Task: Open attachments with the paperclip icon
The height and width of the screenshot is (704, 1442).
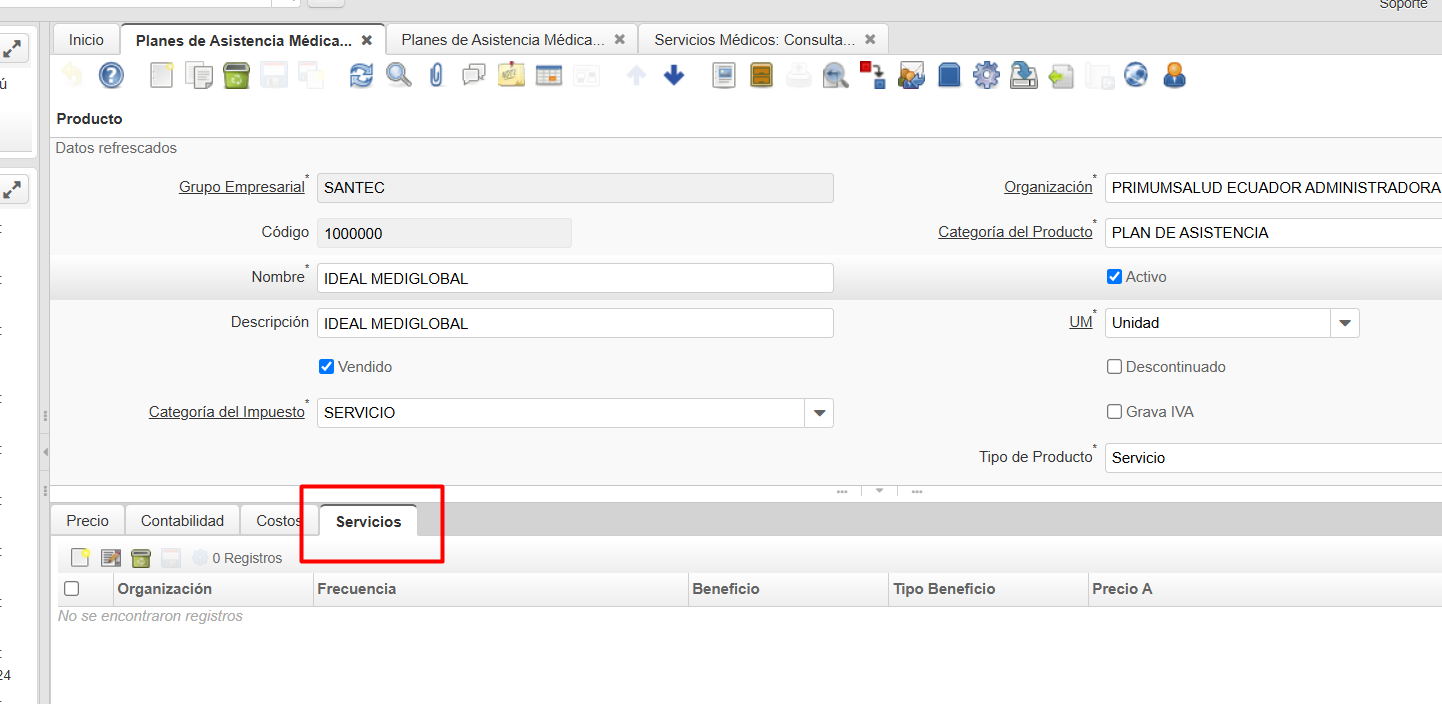Action: click(436, 75)
